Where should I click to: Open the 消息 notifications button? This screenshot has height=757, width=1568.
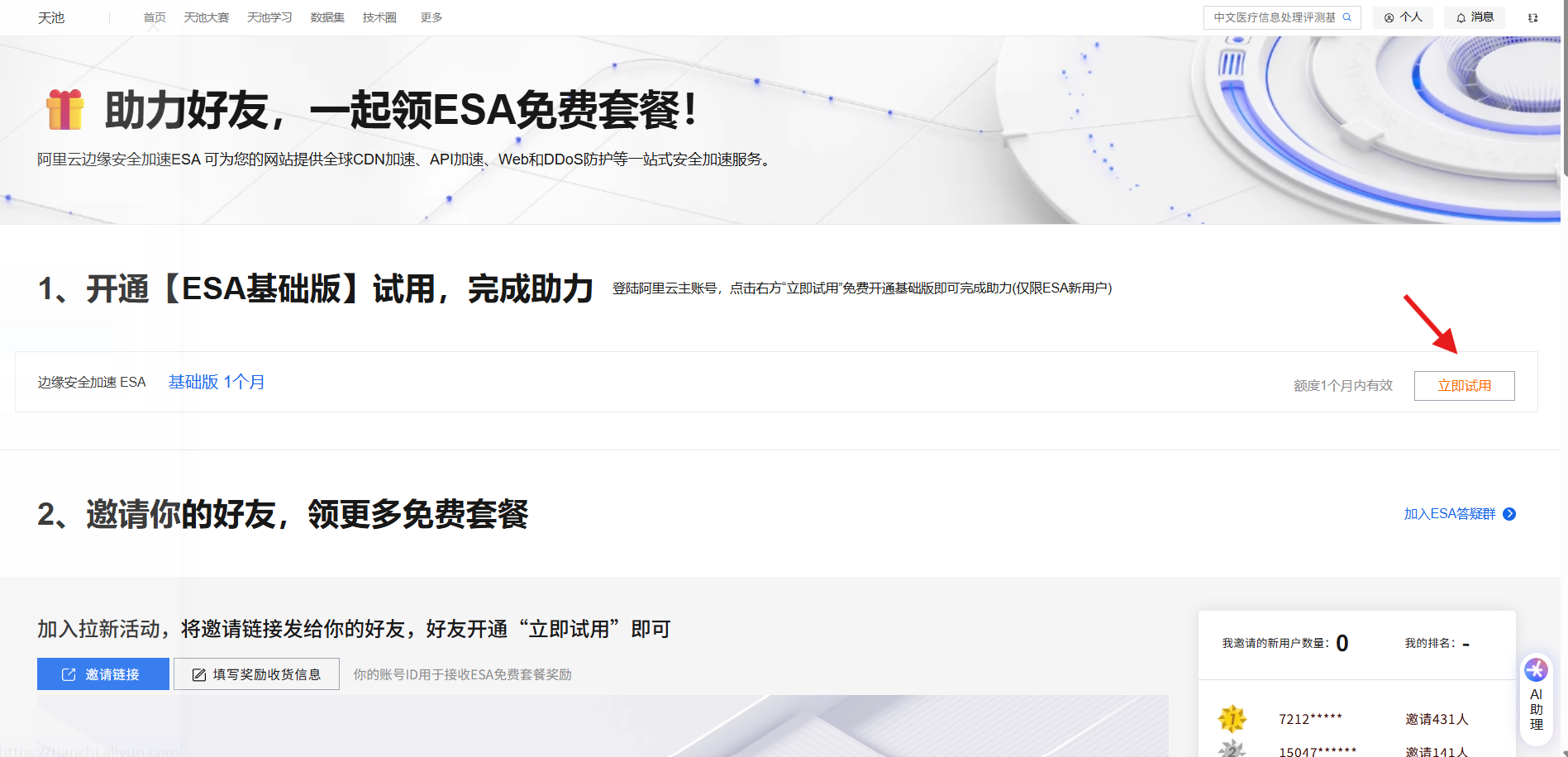pyautogui.click(x=1475, y=17)
